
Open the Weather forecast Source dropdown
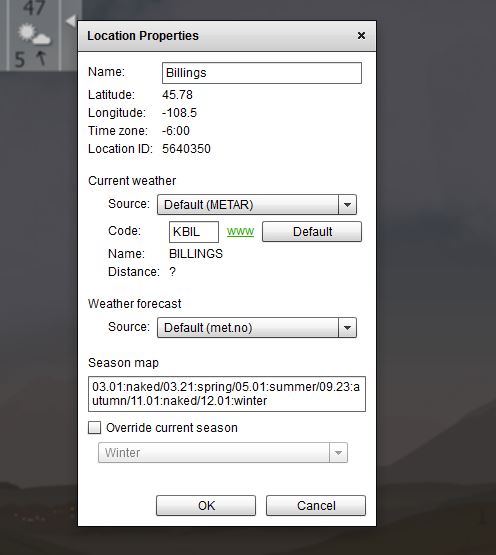tap(257, 327)
